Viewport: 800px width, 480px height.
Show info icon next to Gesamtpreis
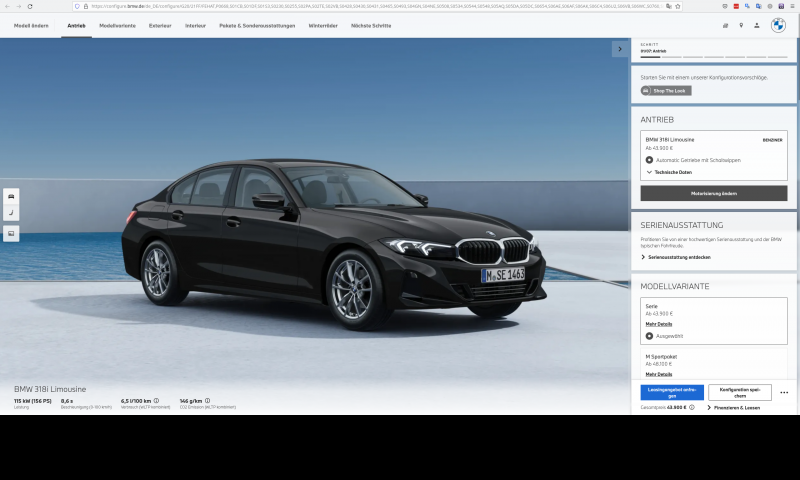click(x=692, y=408)
